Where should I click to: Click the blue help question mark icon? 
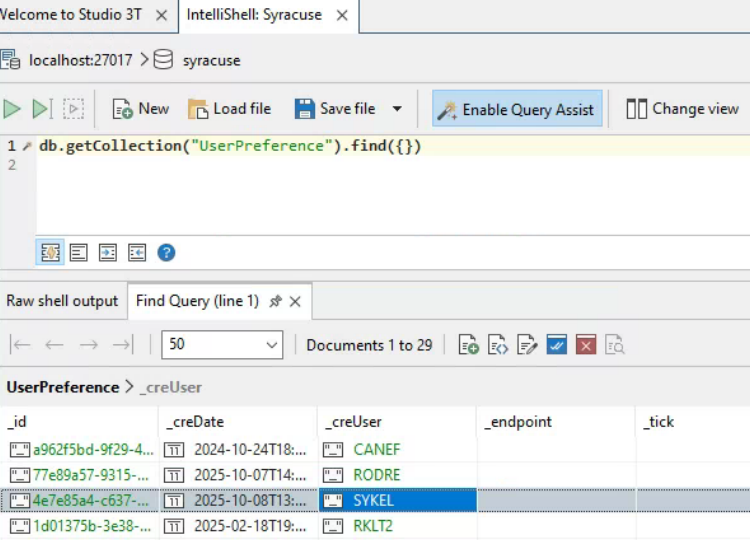coord(166,252)
